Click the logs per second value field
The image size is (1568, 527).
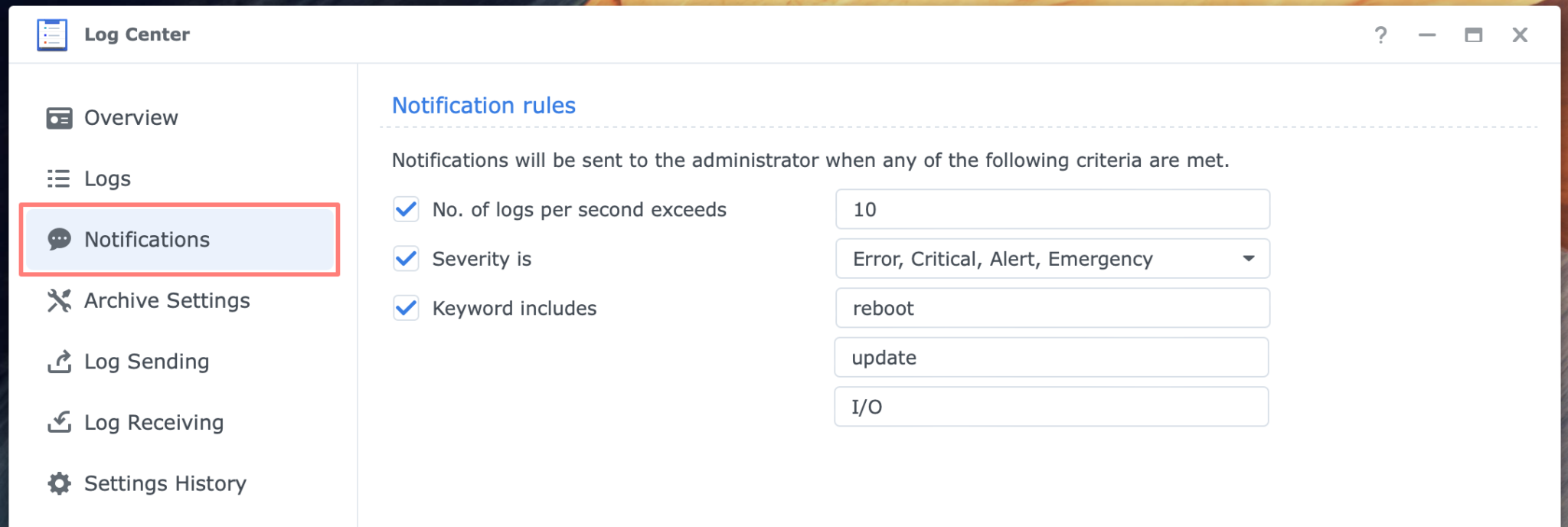pyautogui.click(x=1052, y=209)
